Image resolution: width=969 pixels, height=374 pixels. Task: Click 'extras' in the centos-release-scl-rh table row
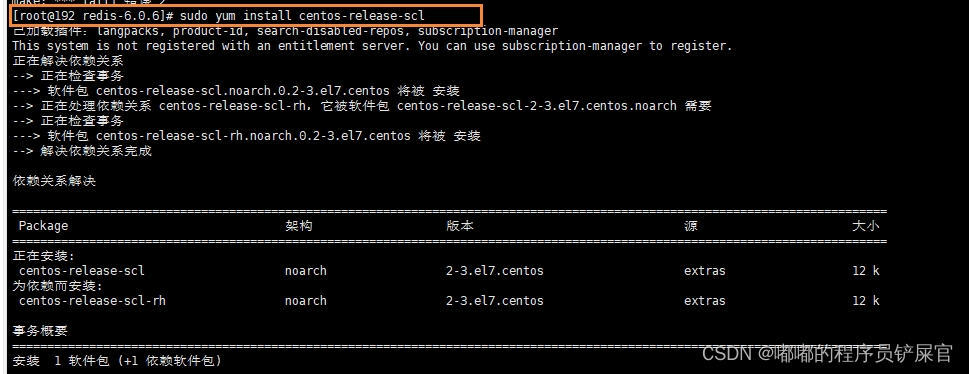(705, 301)
